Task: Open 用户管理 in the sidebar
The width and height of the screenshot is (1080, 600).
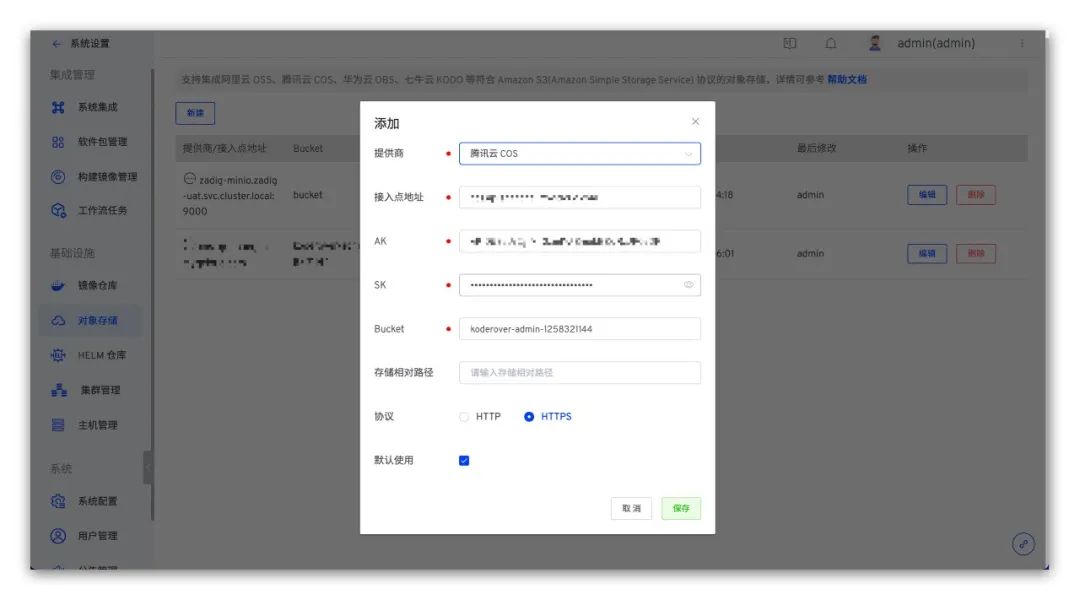Action: pyautogui.click(x=97, y=536)
